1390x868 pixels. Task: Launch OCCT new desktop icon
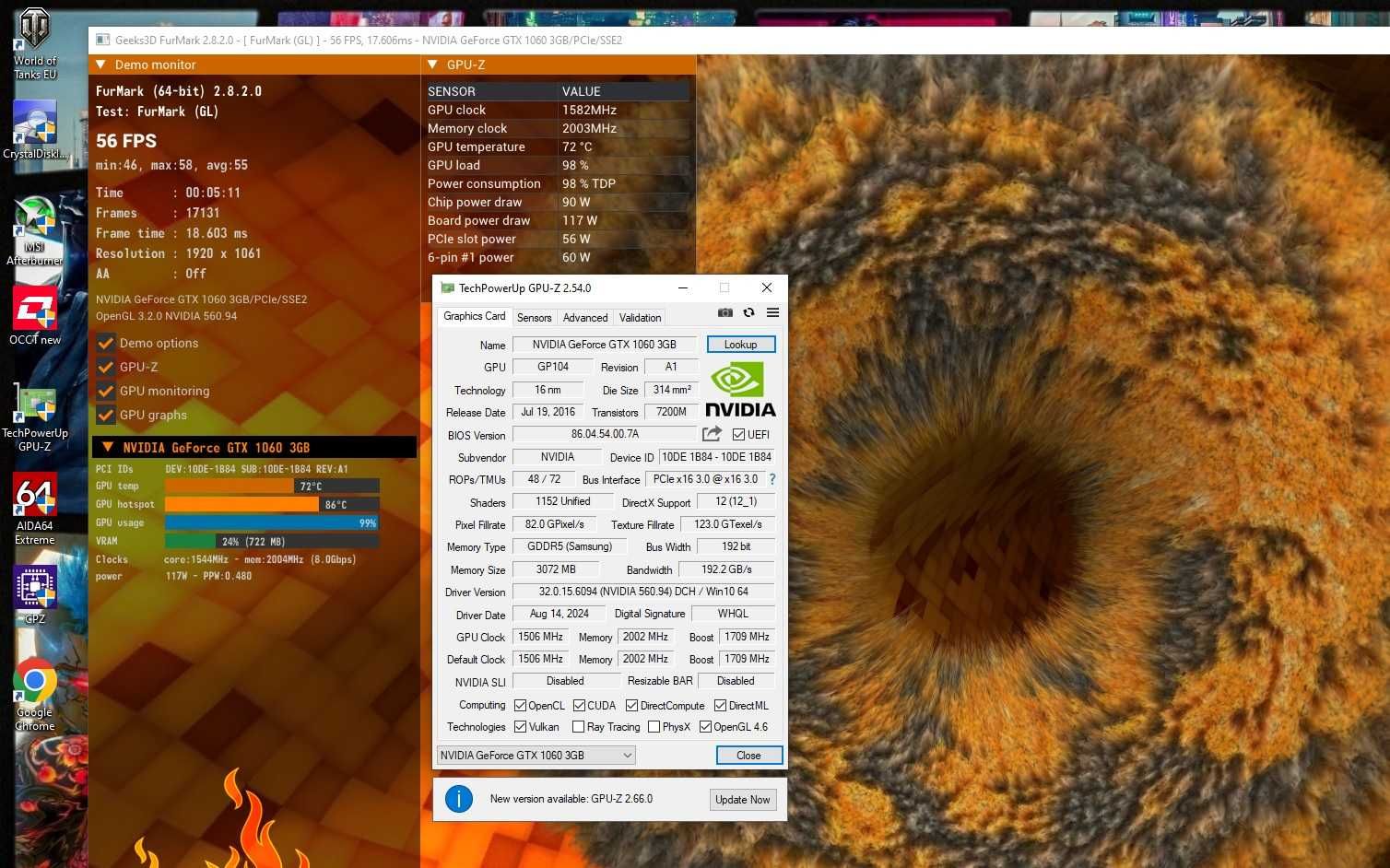[x=35, y=315]
